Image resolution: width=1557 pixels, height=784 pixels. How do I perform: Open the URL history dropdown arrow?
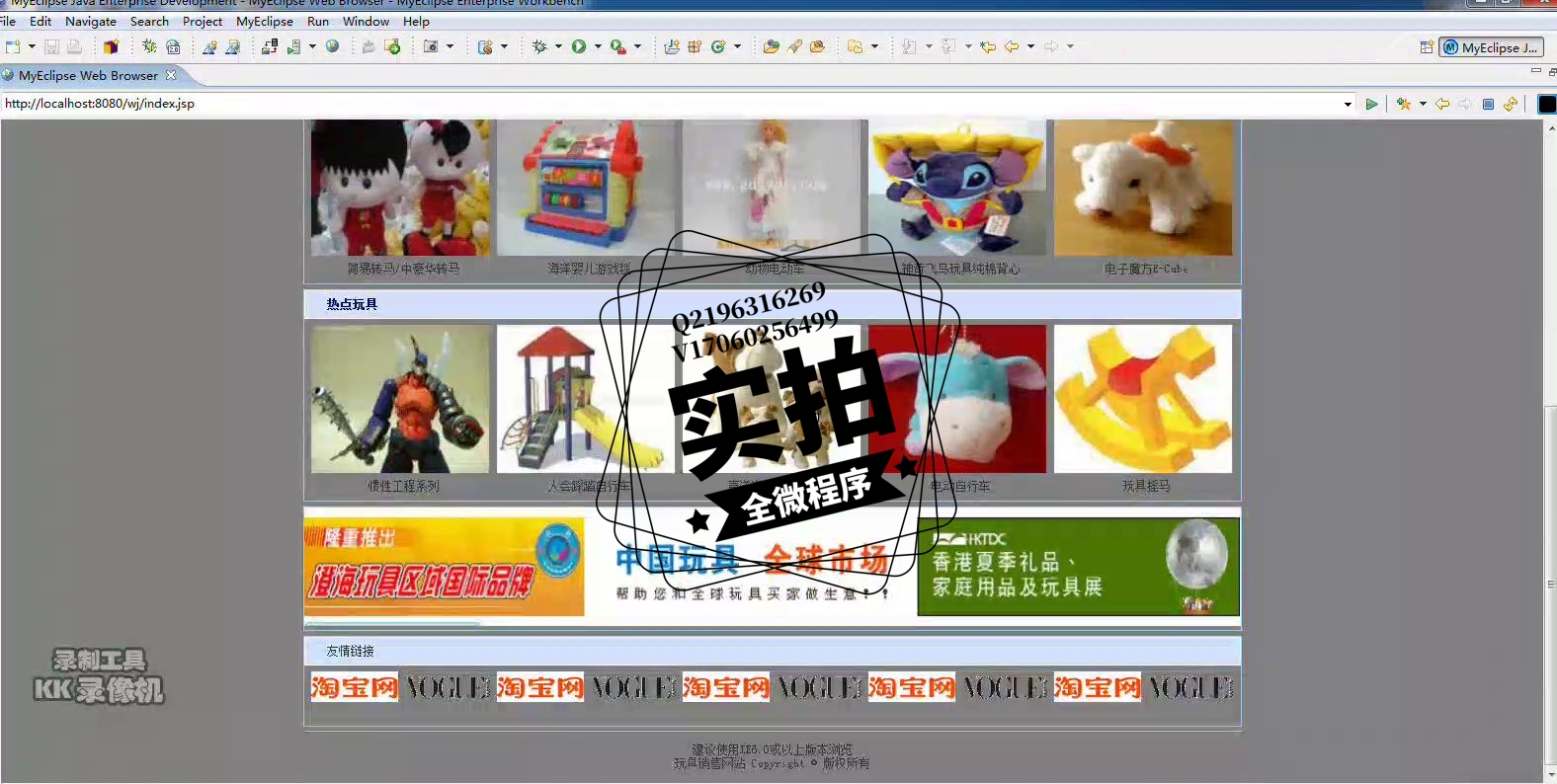click(1349, 104)
